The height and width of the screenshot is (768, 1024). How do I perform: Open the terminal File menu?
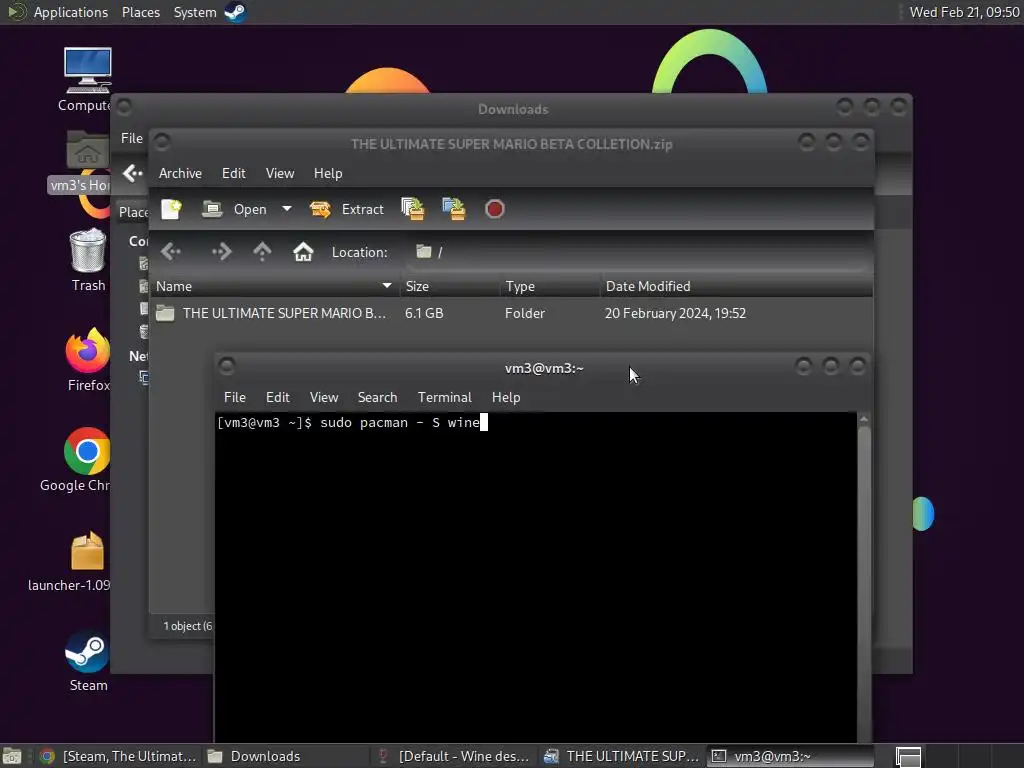[234, 397]
